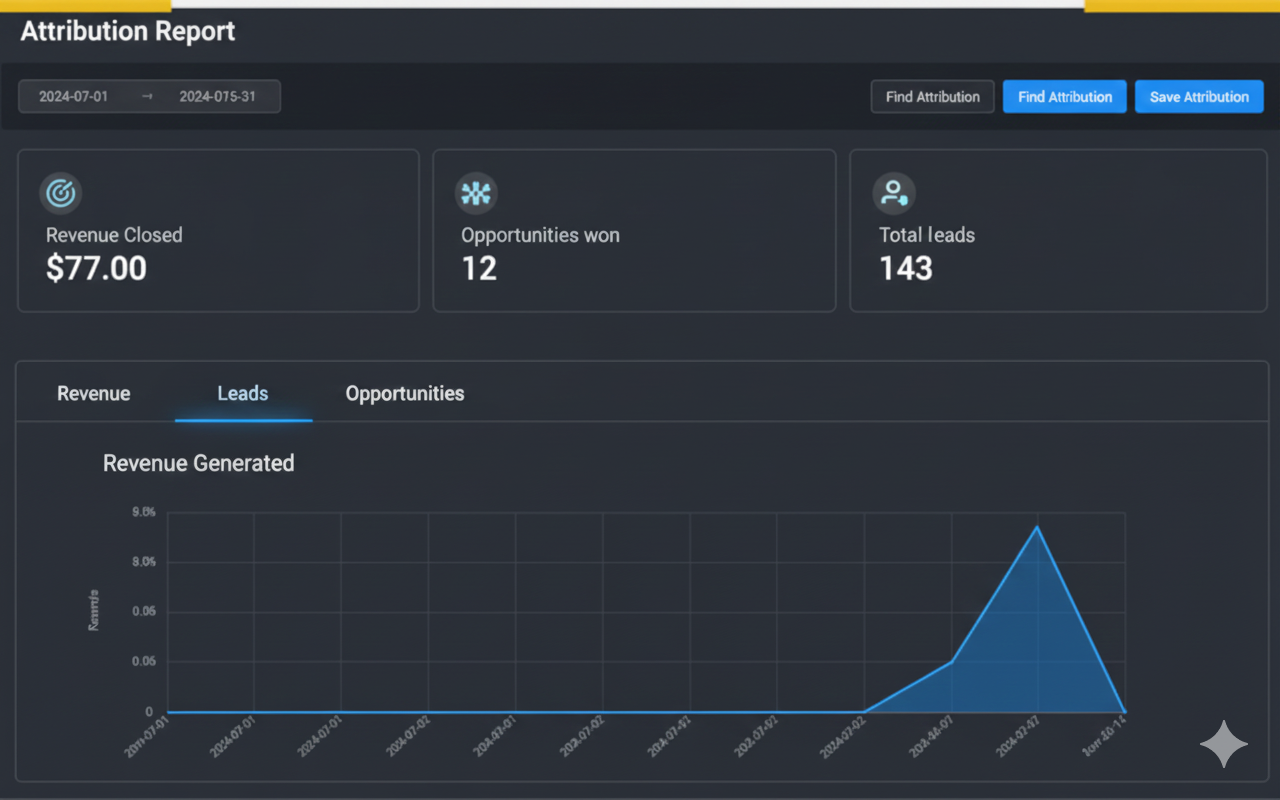
Task: Click the arrow between the date fields
Action: tap(147, 97)
